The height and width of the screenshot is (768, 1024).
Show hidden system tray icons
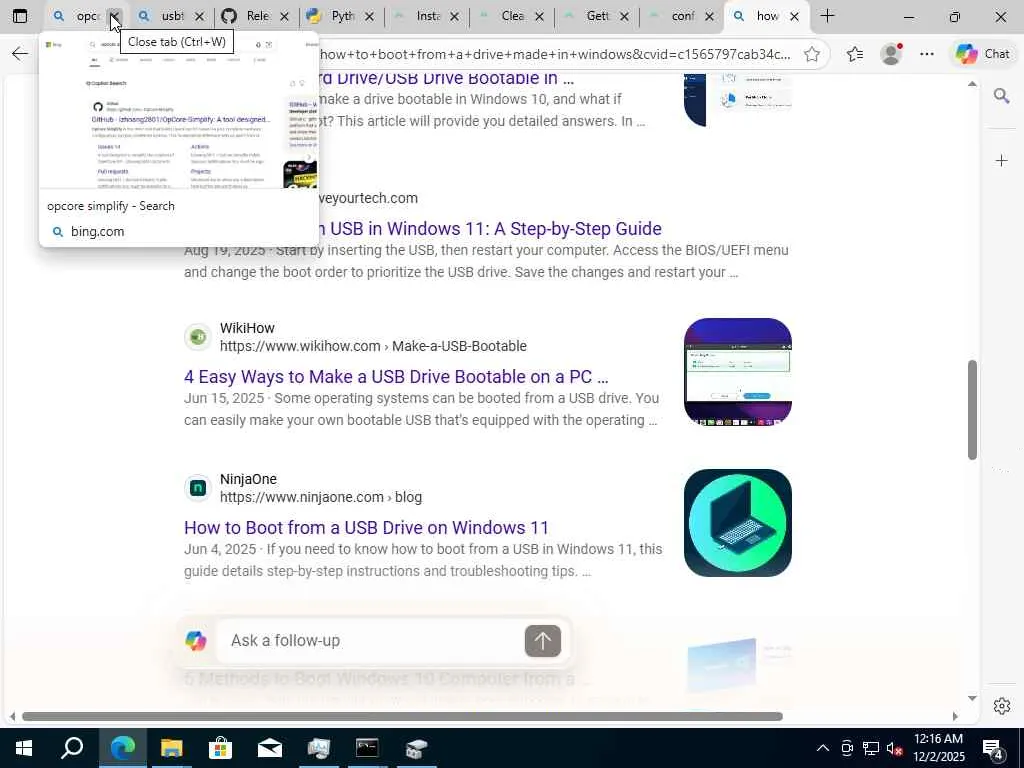point(823,748)
